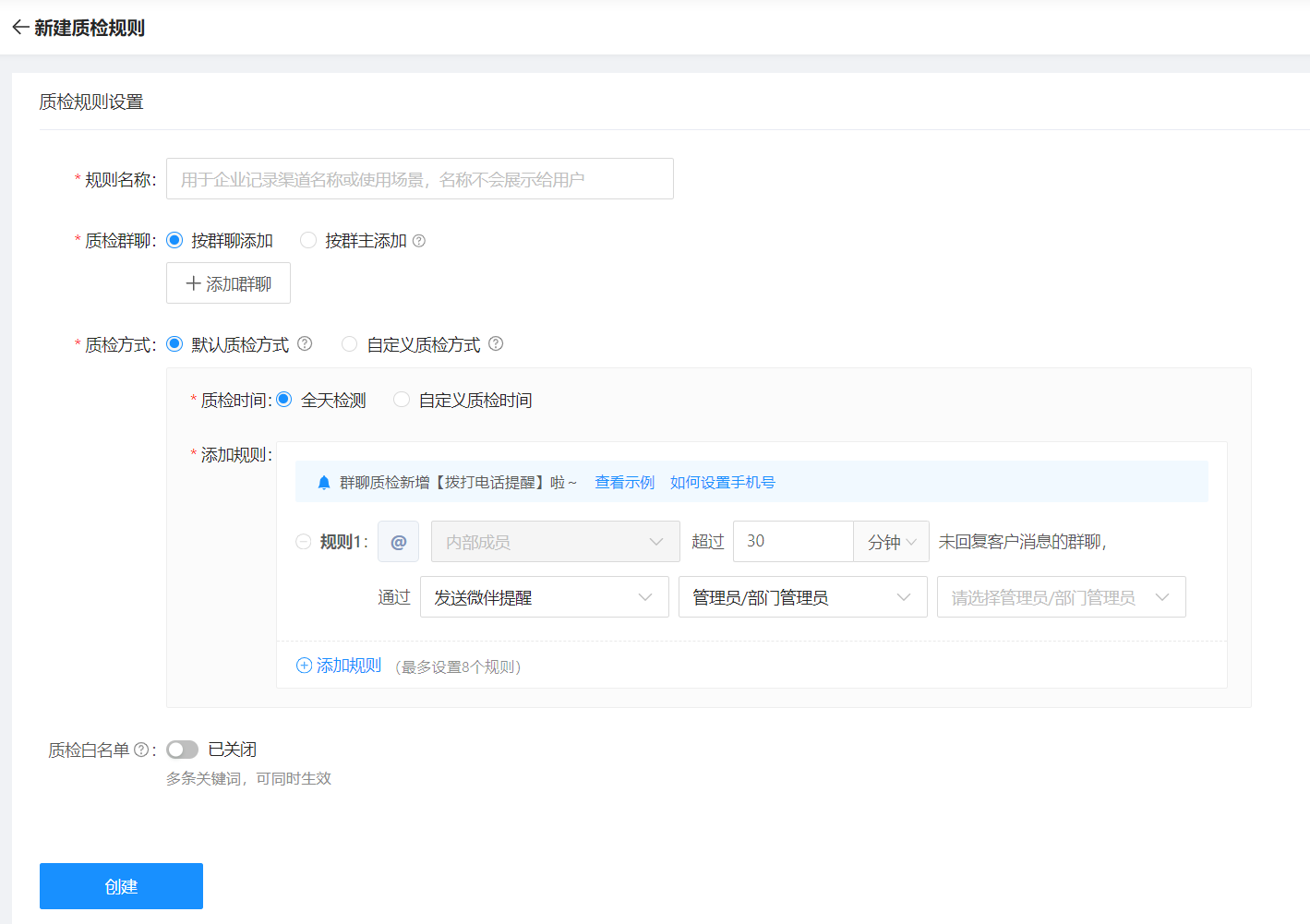
Task: Choose 自定义质检方式 radio button
Action: tap(349, 343)
